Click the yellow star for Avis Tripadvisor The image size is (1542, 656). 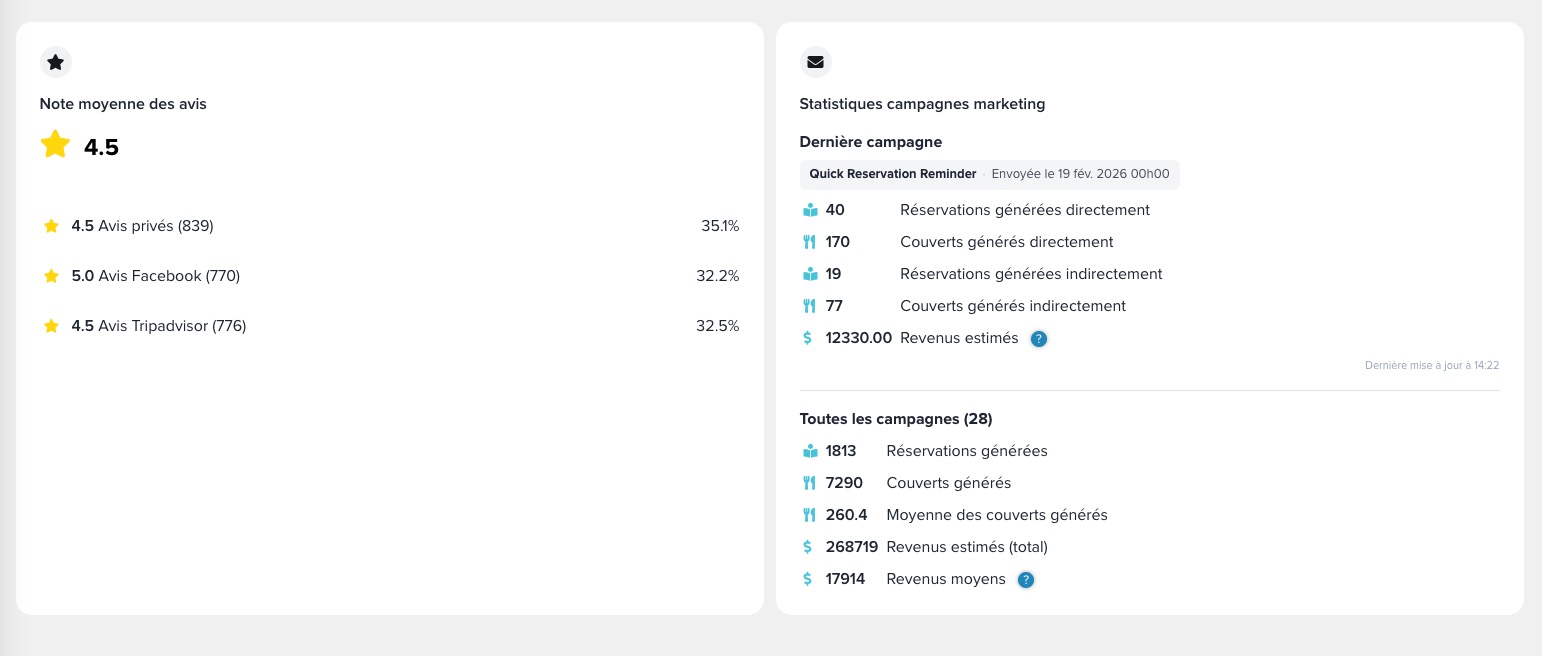(51, 326)
